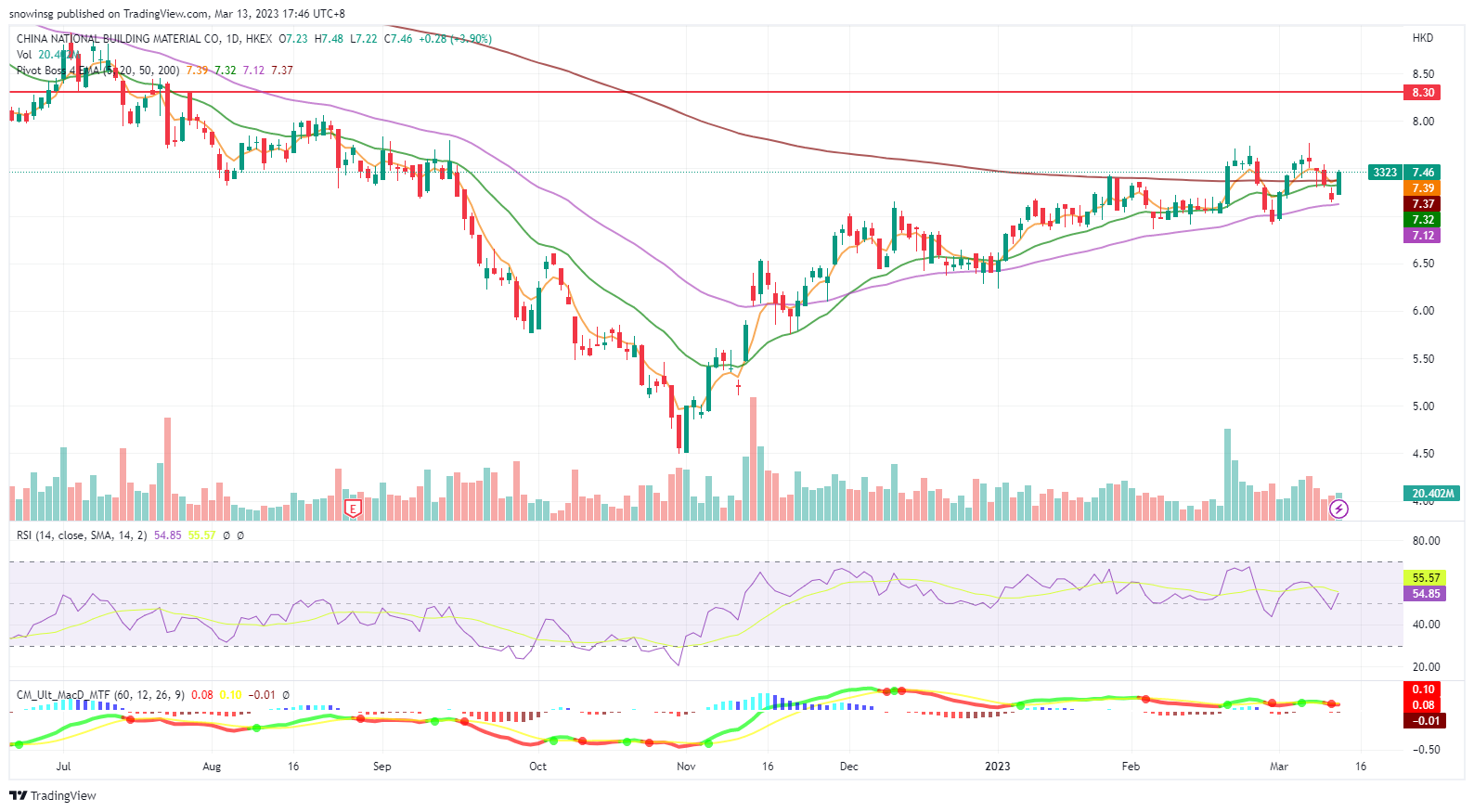The width and height of the screenshot is (1474, 812).
Task: Click the yellow-green 55.57 RSI label
Action: coord(1426,578)
